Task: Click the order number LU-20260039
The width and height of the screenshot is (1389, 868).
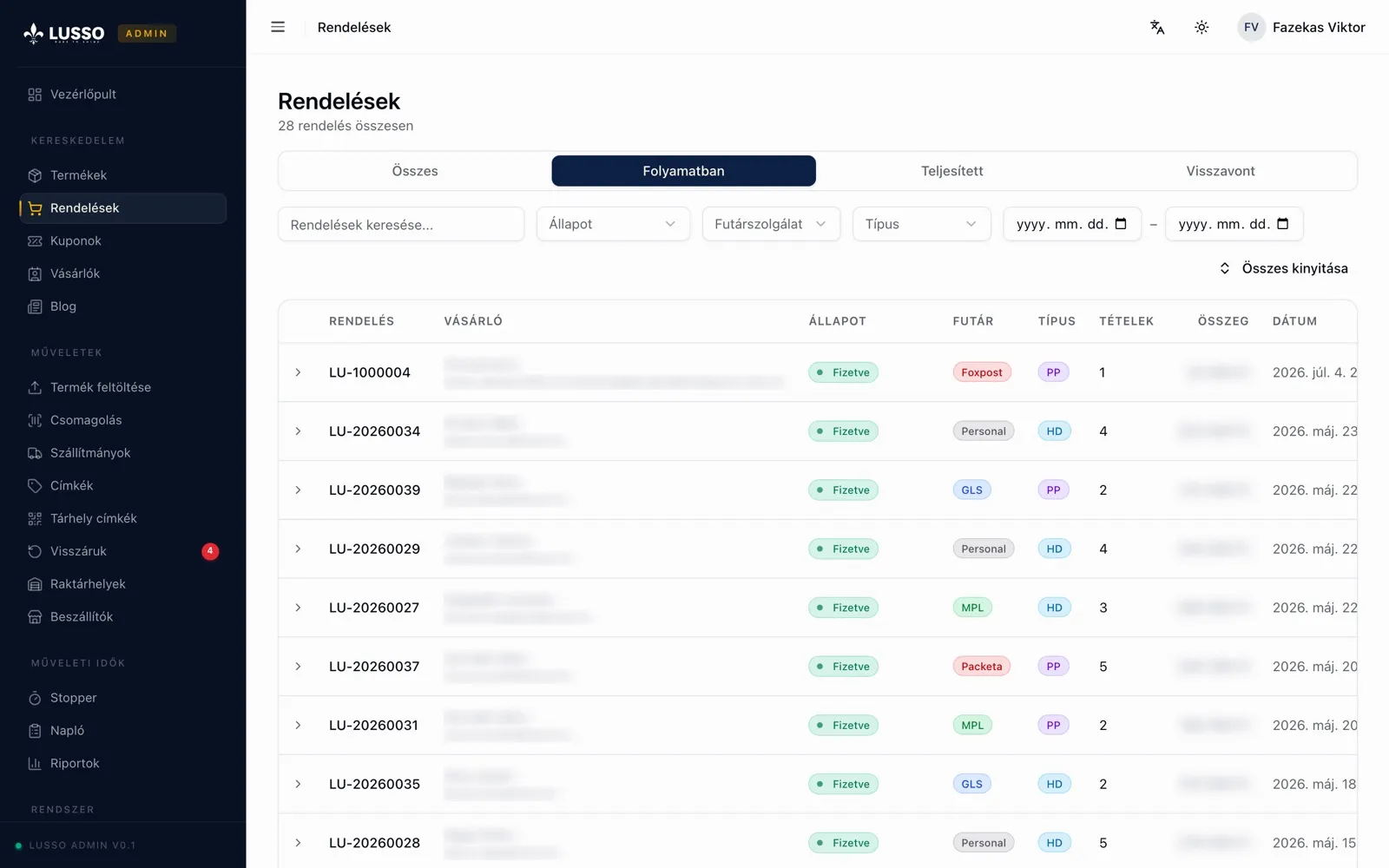Action: tap(374, 490)
